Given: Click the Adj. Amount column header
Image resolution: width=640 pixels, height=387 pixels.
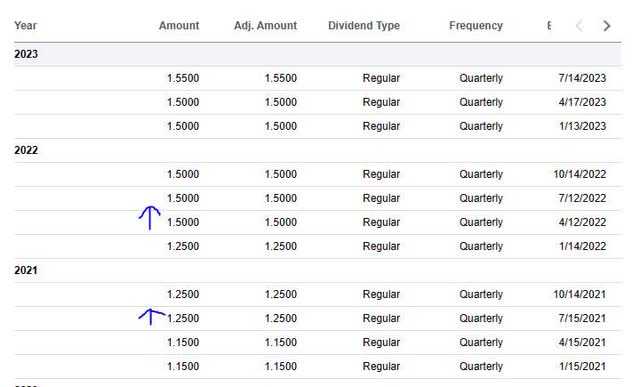Looking at the screenshot, I should [265, 26].
